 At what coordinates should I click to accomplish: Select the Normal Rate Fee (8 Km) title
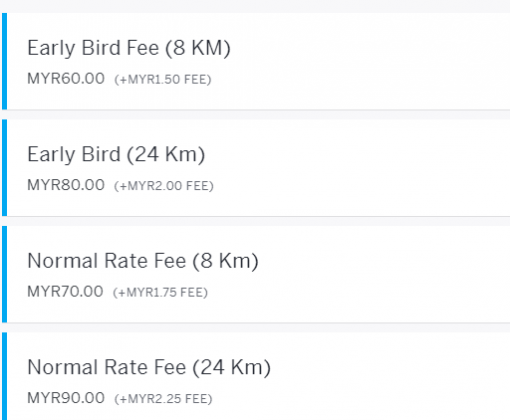143,261
